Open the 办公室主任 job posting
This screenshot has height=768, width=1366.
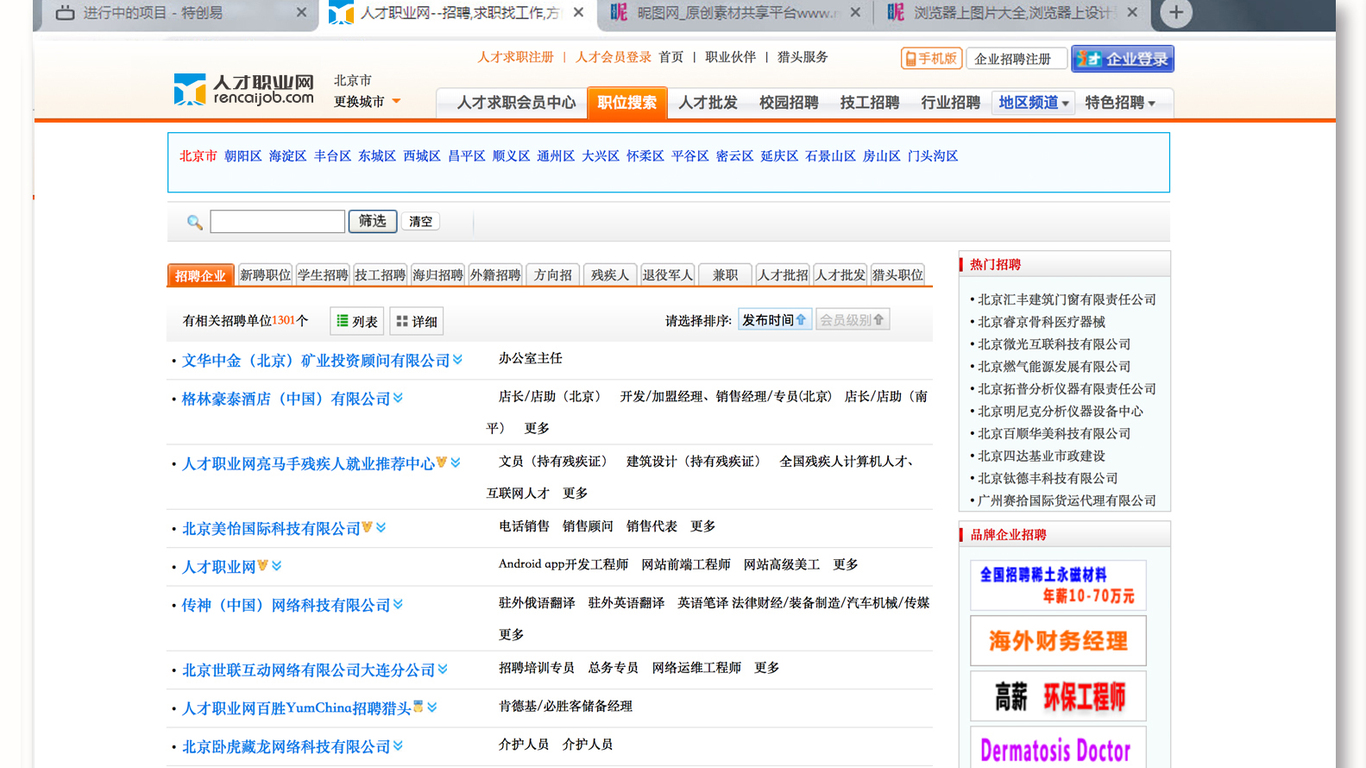click(530, 358)
